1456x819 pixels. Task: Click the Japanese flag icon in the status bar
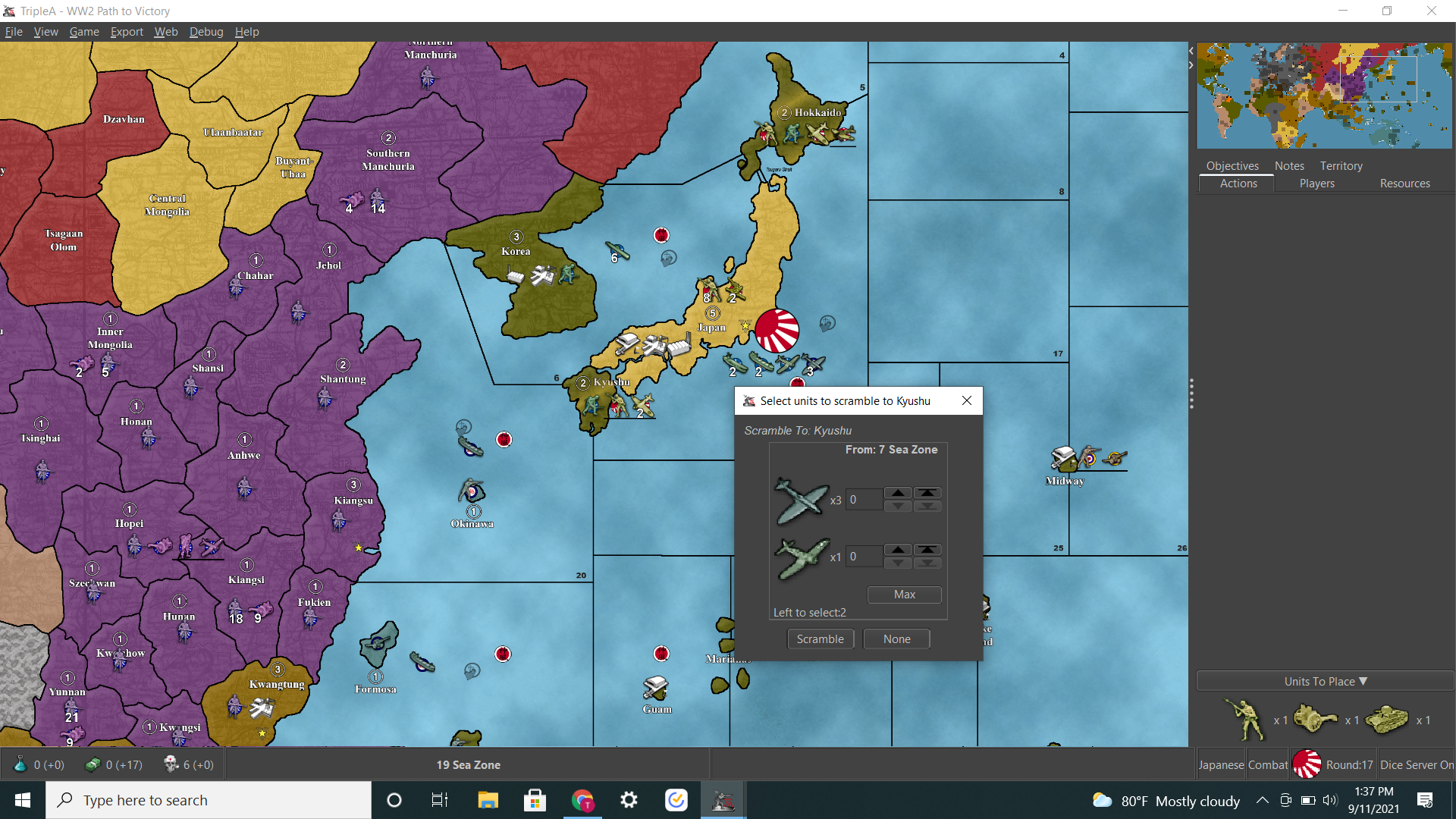point(1307,764)
